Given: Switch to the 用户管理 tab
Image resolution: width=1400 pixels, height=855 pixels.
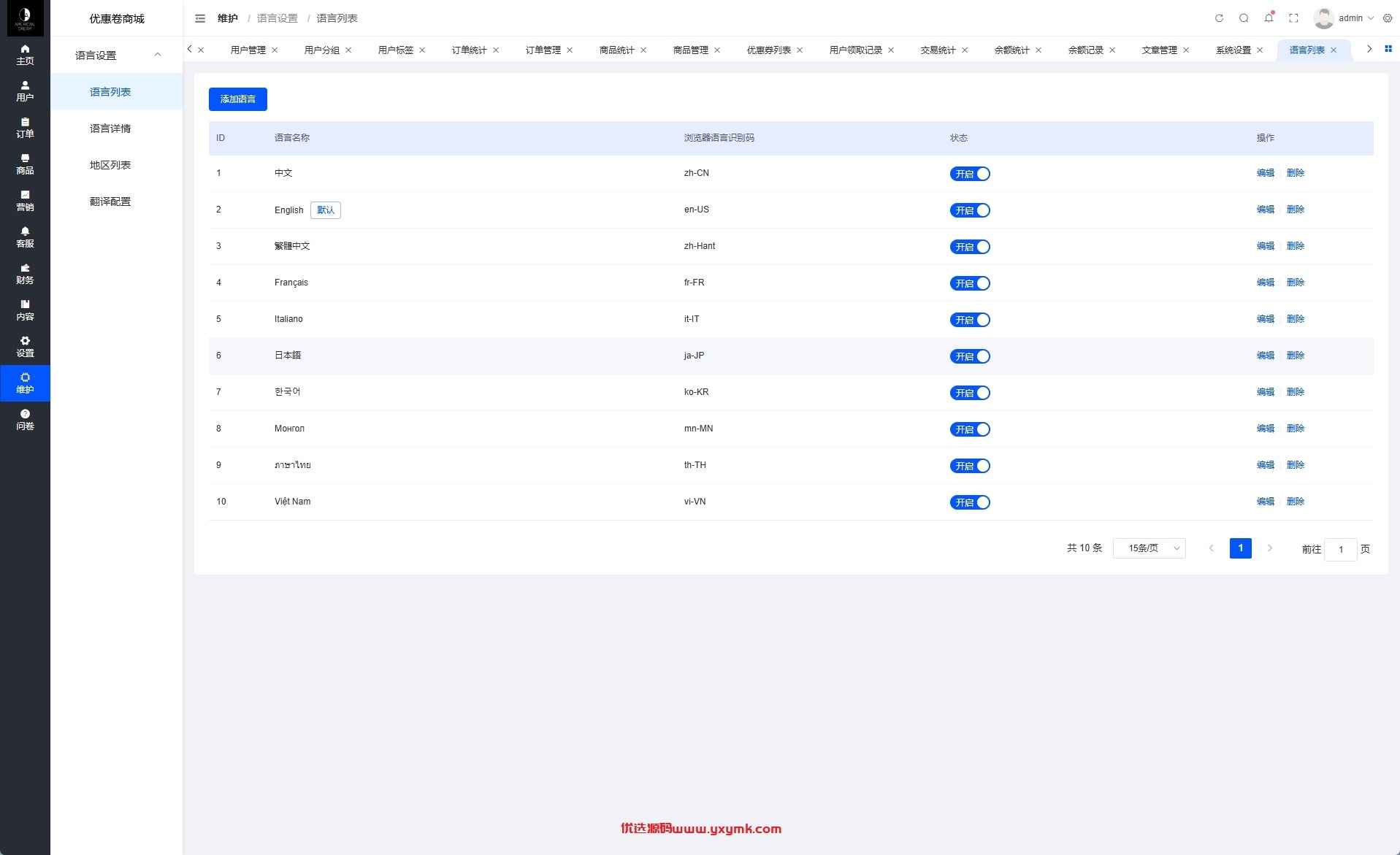Looking at the screenshot, I should (248, 50).
